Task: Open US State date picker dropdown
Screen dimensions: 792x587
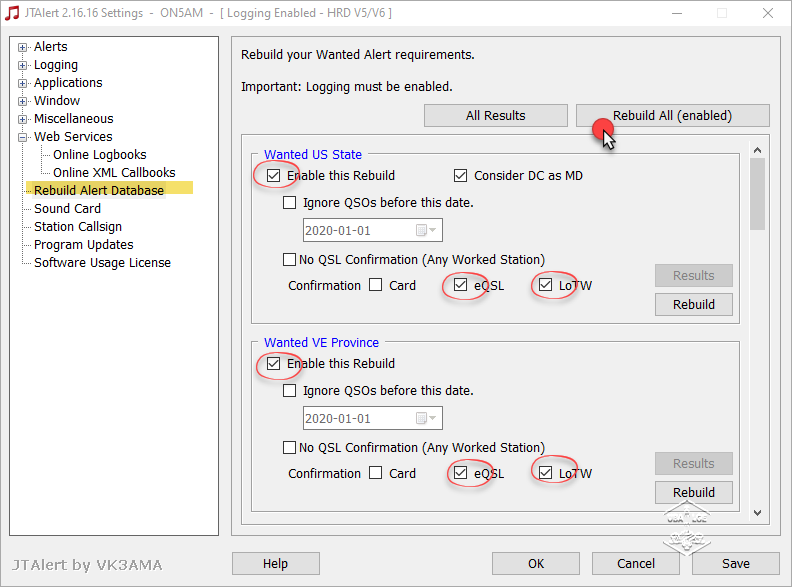Action: pyautogui.click(x=432, y=230)
